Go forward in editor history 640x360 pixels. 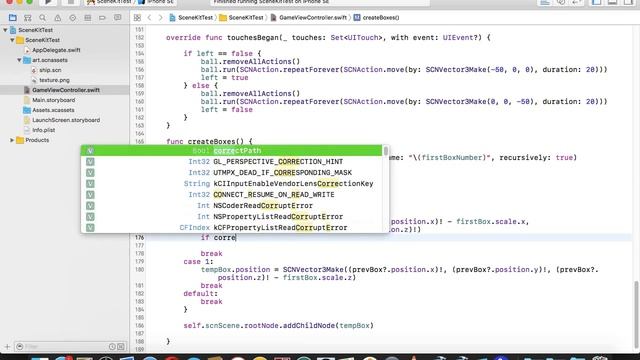(x=160, y=18)
